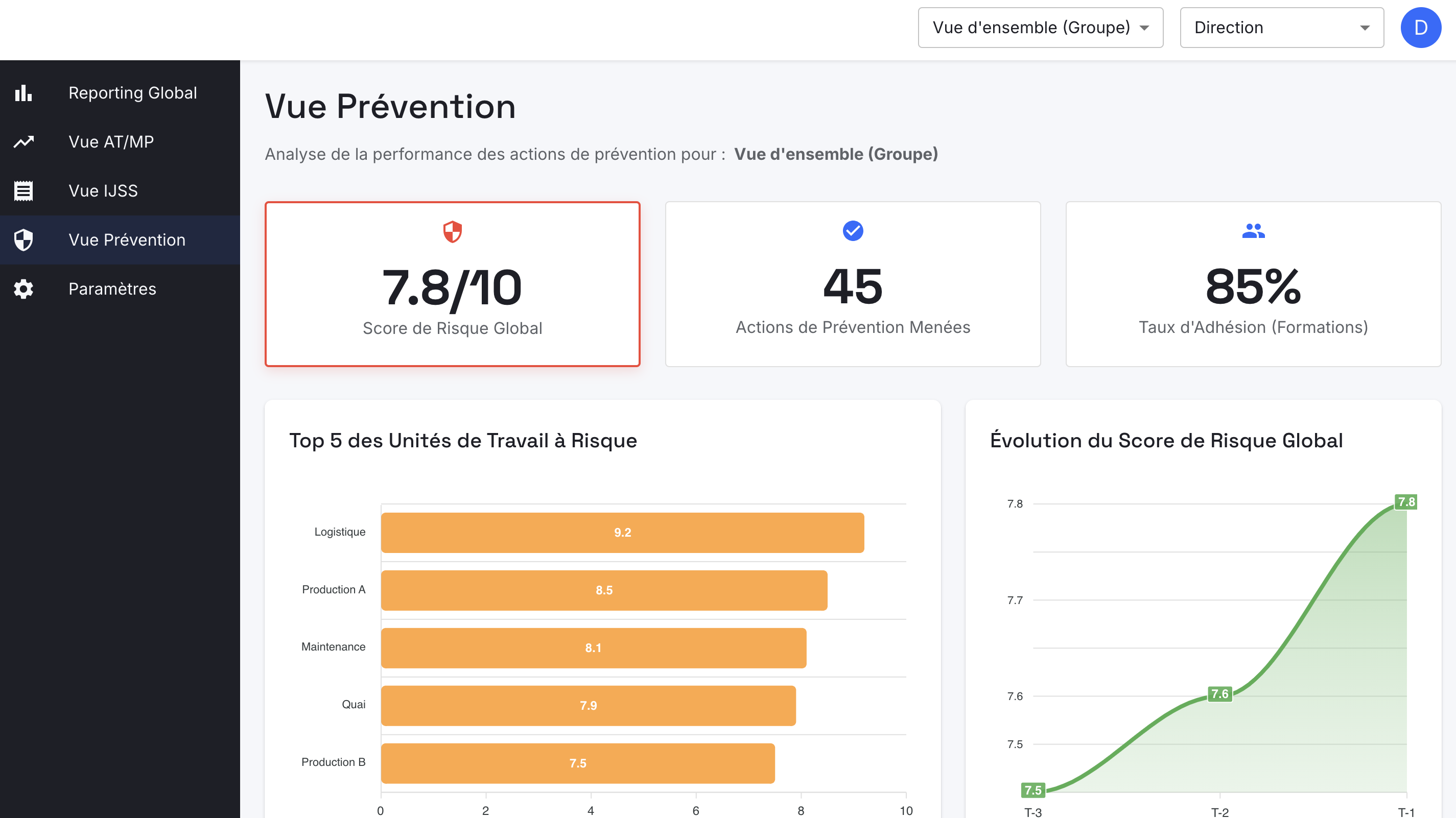Open the Vue d'ensemble (Groupe) dropdown

(x=1040, y=28)
